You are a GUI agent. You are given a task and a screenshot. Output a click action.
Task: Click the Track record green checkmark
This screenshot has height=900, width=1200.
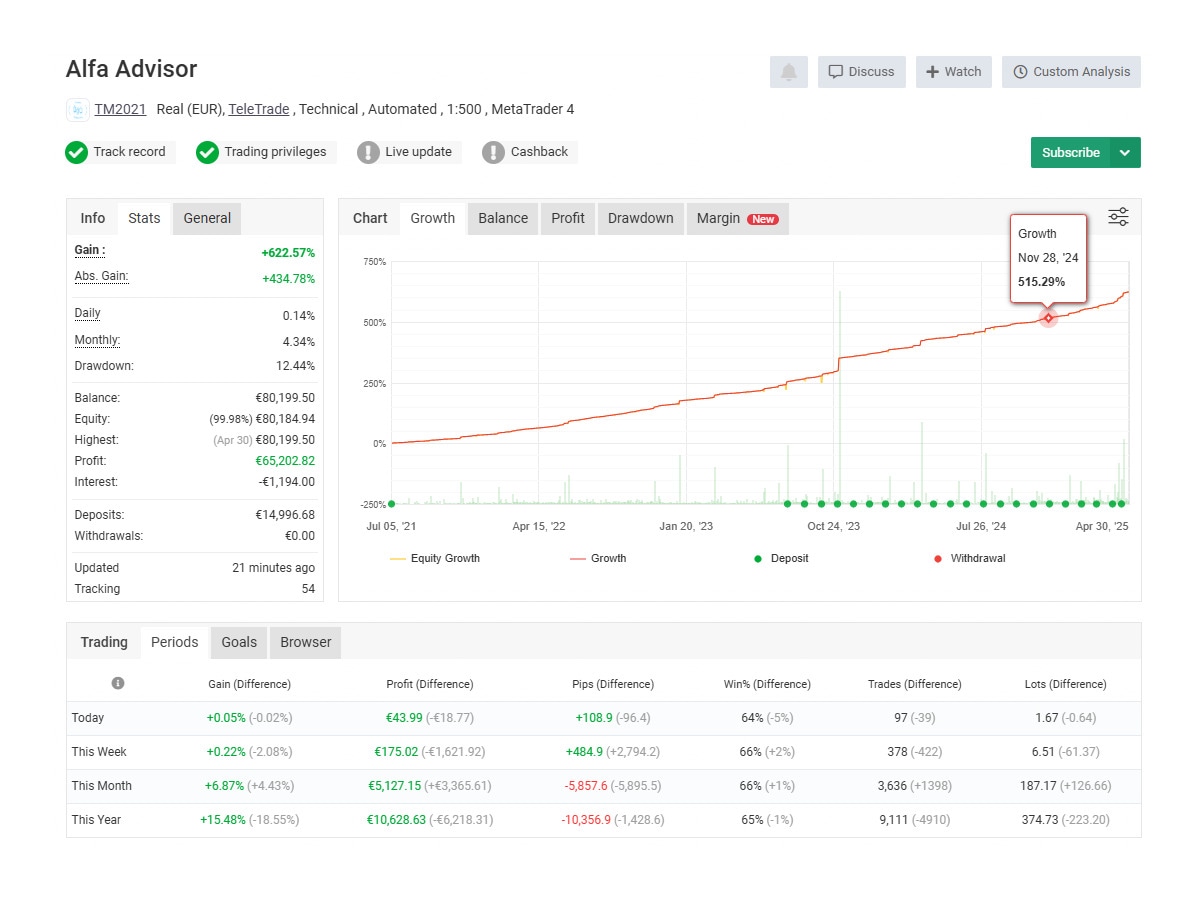tap(76, 152)
